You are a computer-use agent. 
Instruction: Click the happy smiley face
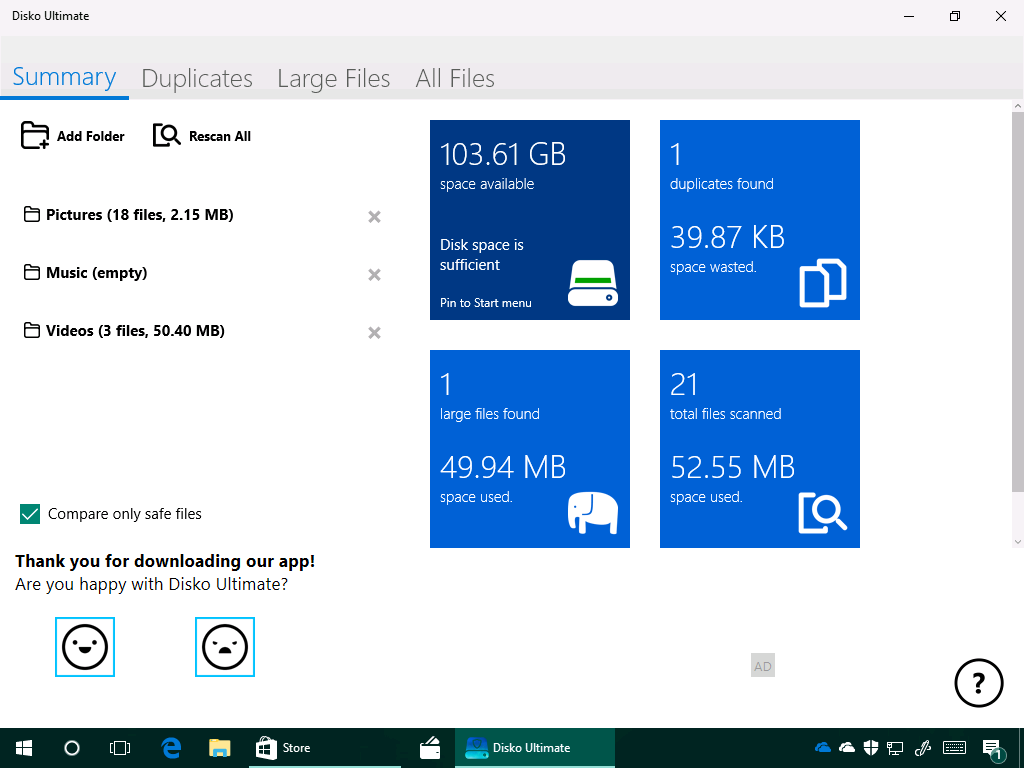pyautogui.click(x=85, y=647)
